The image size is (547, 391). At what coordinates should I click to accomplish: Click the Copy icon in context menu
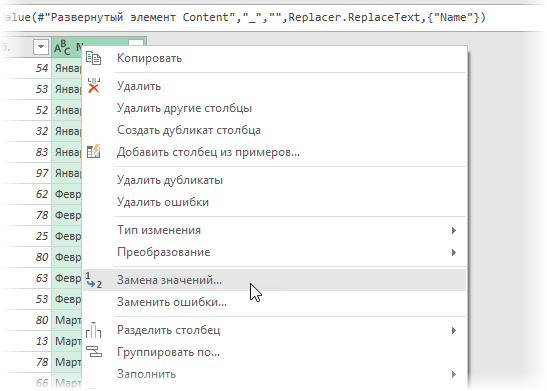(x=93, y=58)
